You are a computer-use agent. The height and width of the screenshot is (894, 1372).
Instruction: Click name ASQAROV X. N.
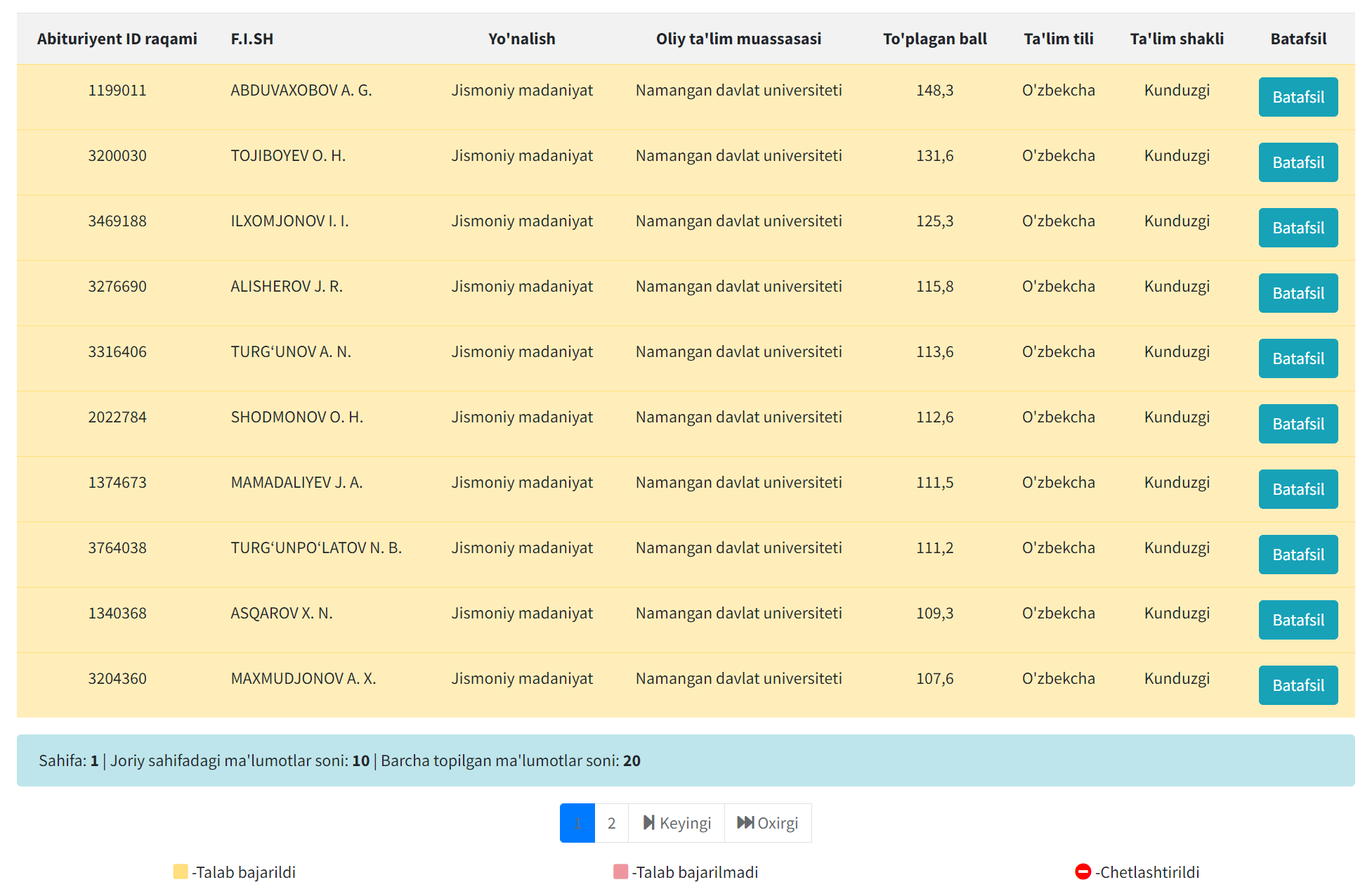(x=282, y=613)
